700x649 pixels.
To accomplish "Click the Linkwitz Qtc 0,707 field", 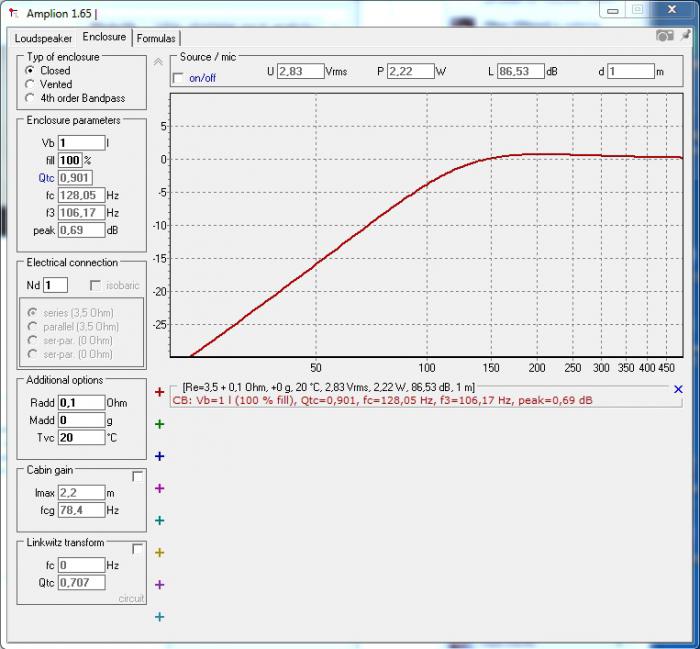I will click(81, 582).
